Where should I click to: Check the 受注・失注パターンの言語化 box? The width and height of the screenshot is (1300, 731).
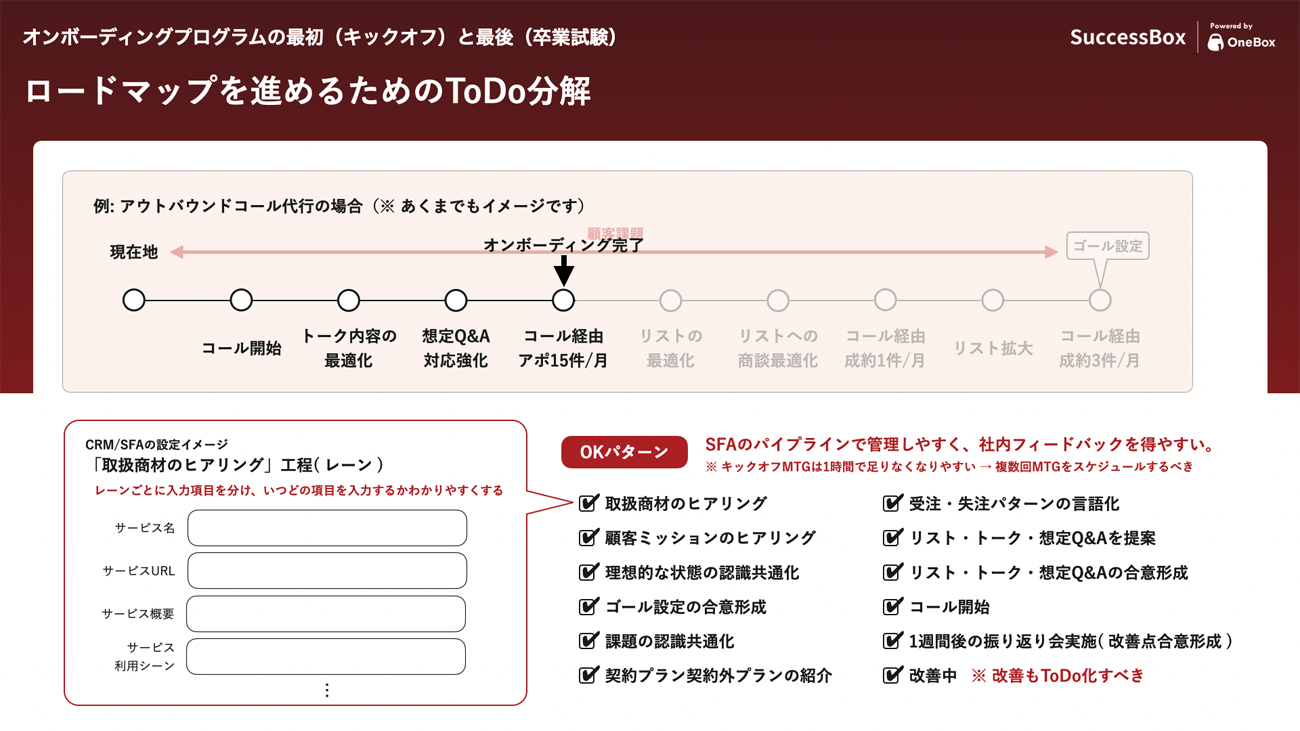pyautogui.click(x=892, y=503)
